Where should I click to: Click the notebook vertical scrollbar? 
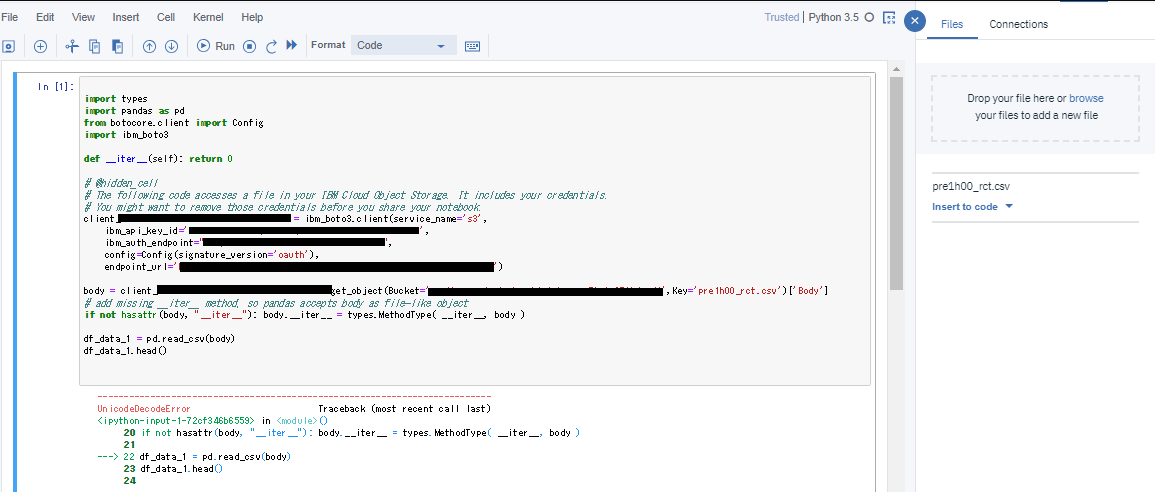pyautogui.click(x=896, y=184)
